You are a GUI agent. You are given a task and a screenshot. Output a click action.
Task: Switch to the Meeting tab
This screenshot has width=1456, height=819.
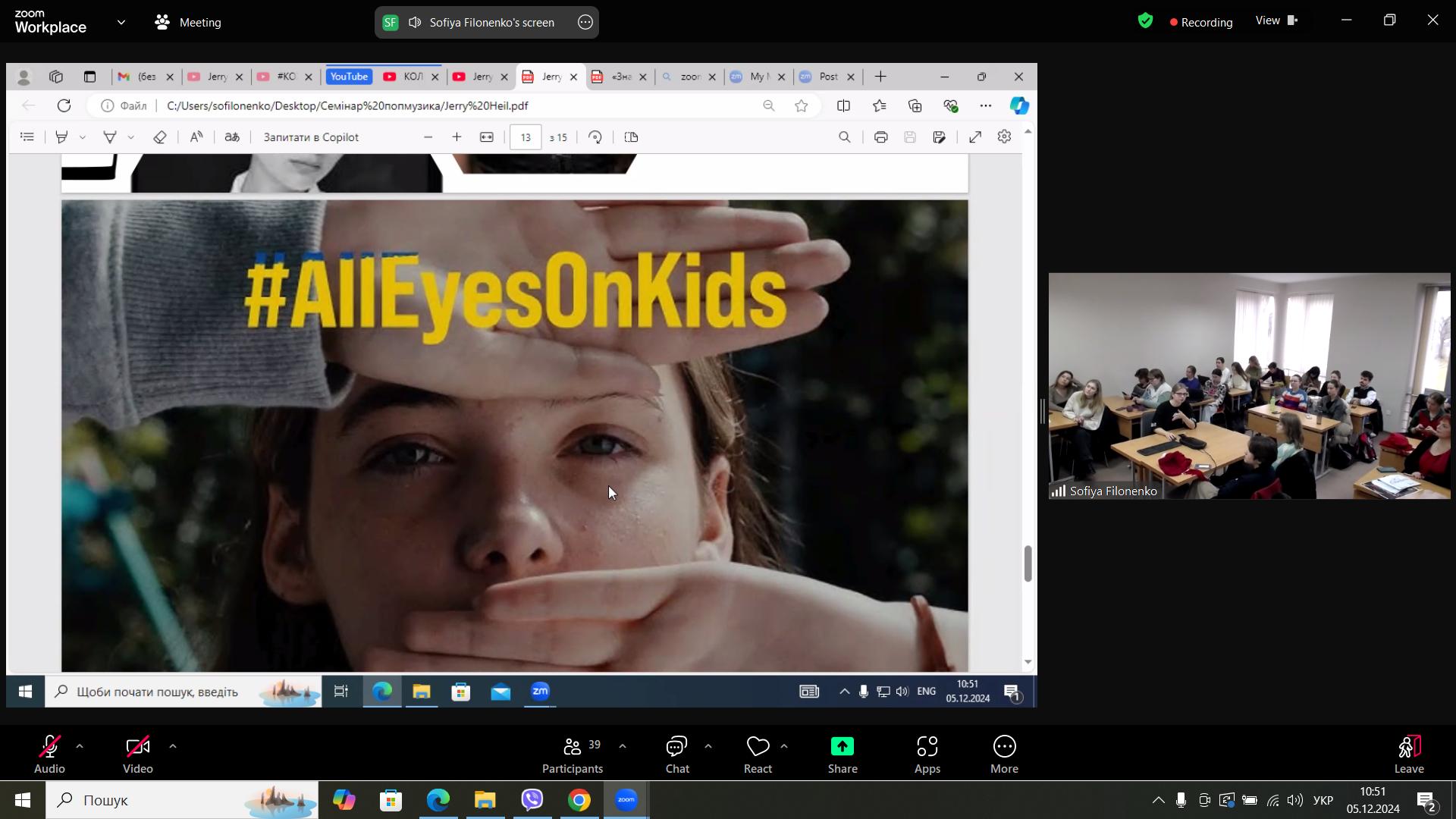pos(188,22)
